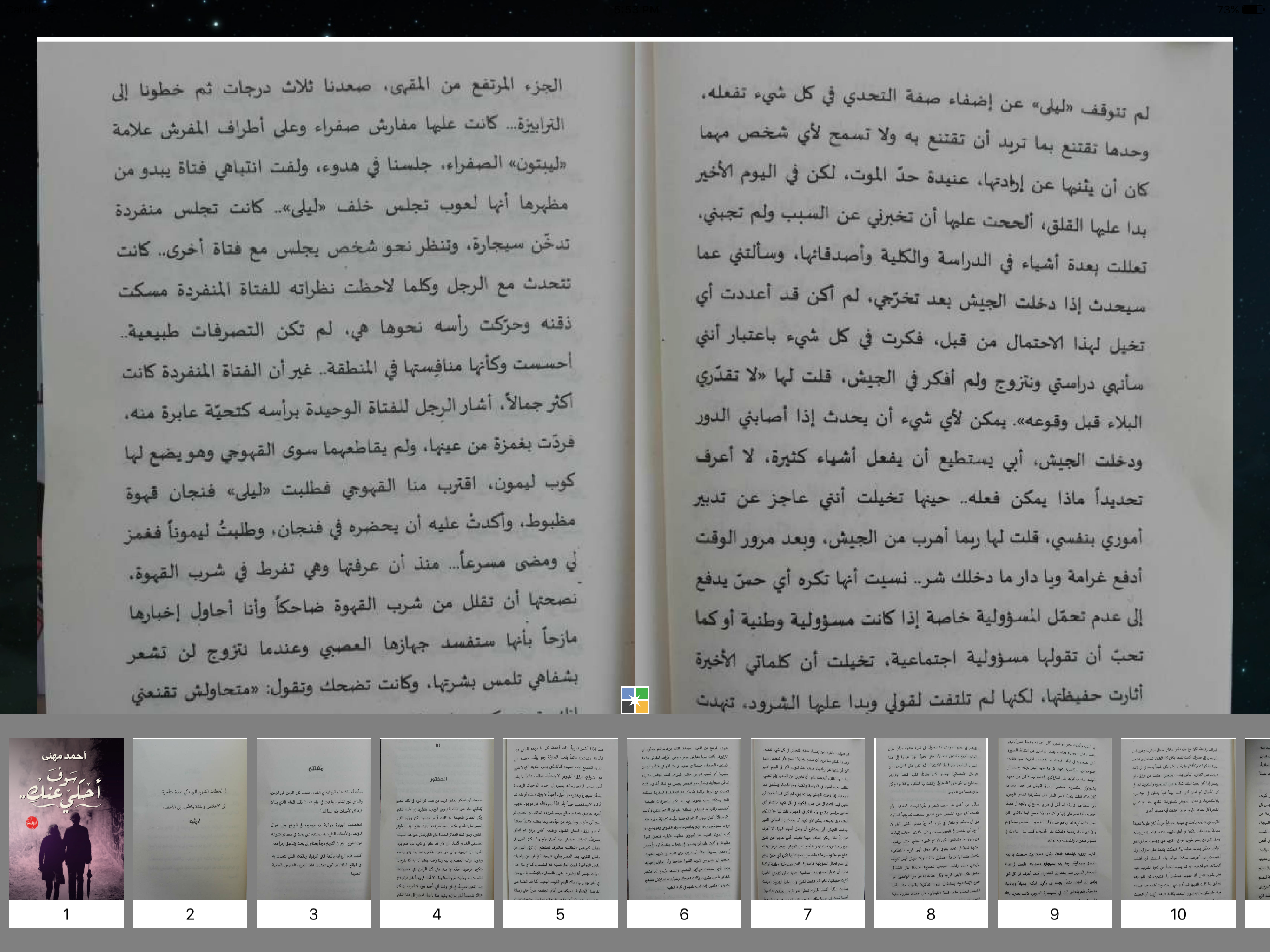
Task: Show page thumbnail 7
Action: click(x=807, y=833)
